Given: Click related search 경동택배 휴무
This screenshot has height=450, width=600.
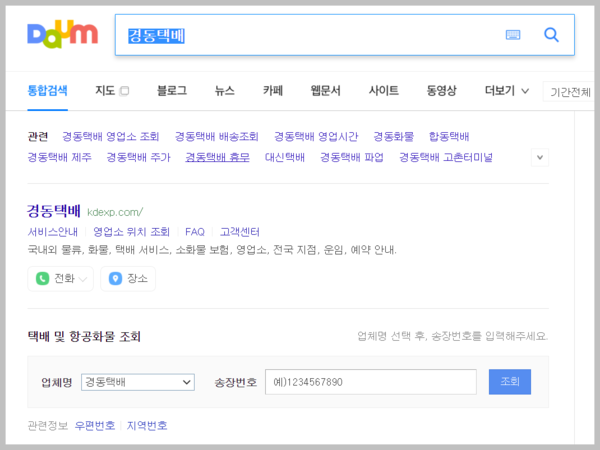Looking at the screenshot, I should 217,157.
